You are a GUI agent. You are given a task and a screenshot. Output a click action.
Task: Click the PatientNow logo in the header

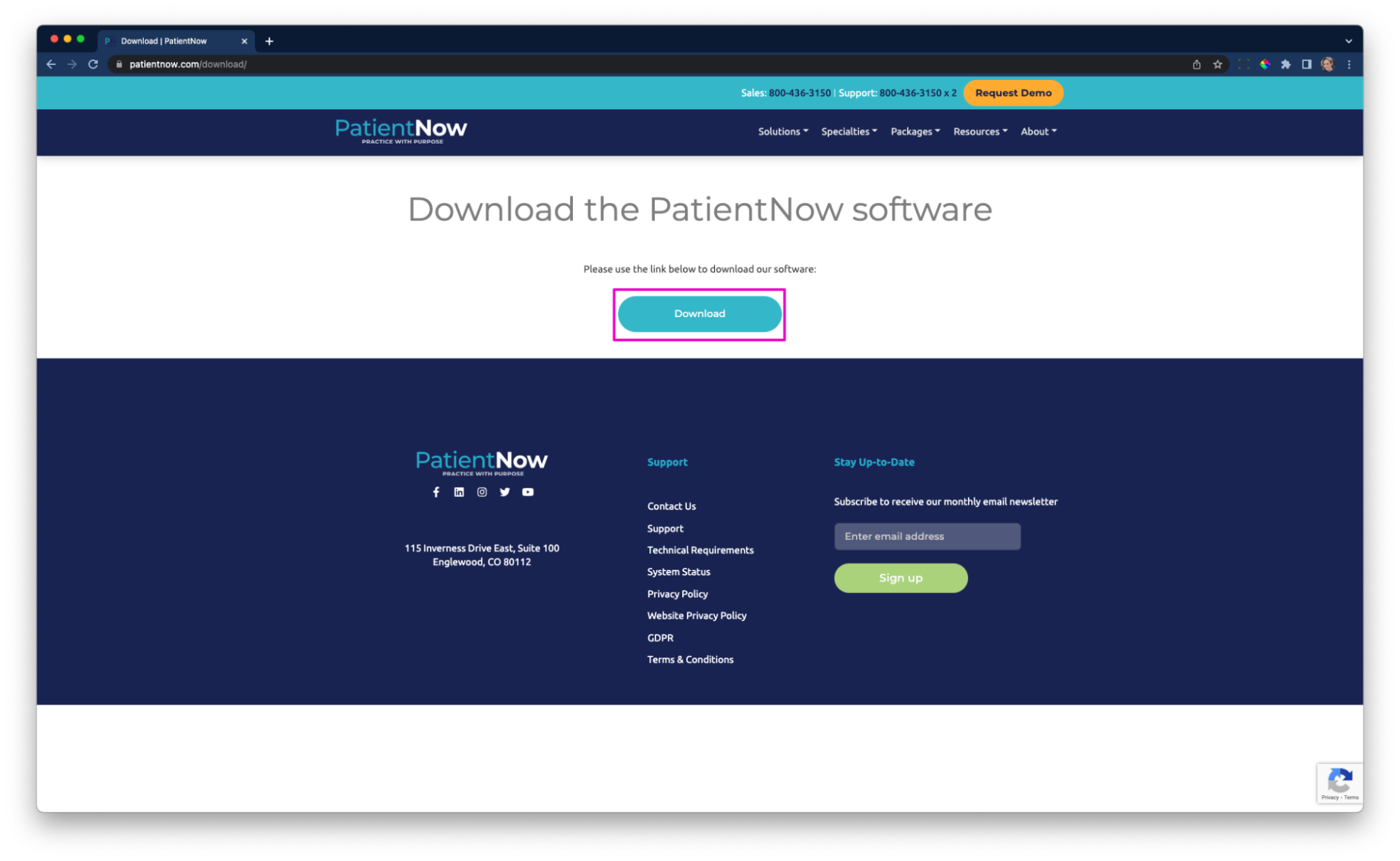pyautogui.click(x=401, y=130)
